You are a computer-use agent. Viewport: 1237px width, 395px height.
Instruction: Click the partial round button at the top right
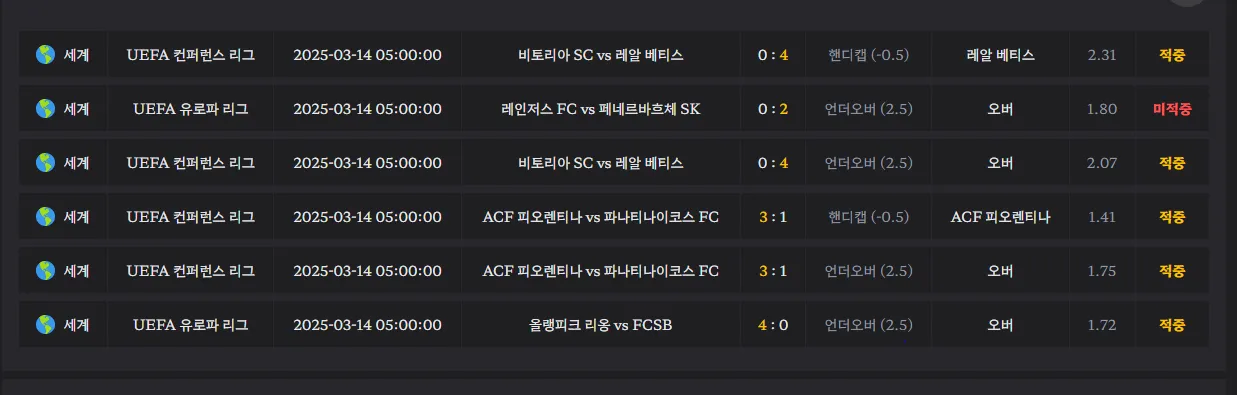[x=1187, y=3]
